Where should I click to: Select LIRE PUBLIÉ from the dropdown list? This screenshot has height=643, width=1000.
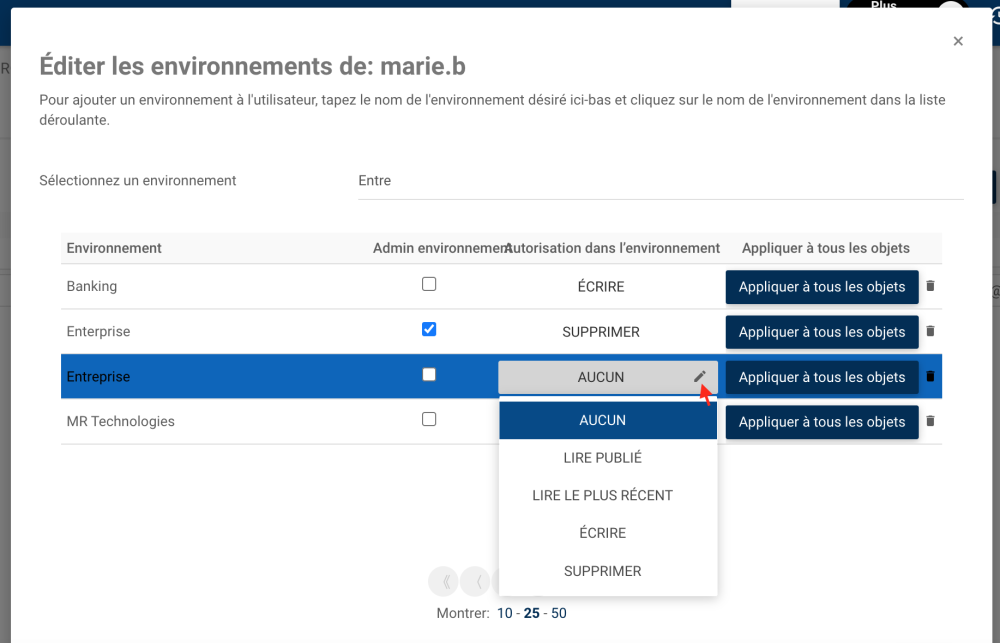603,458
